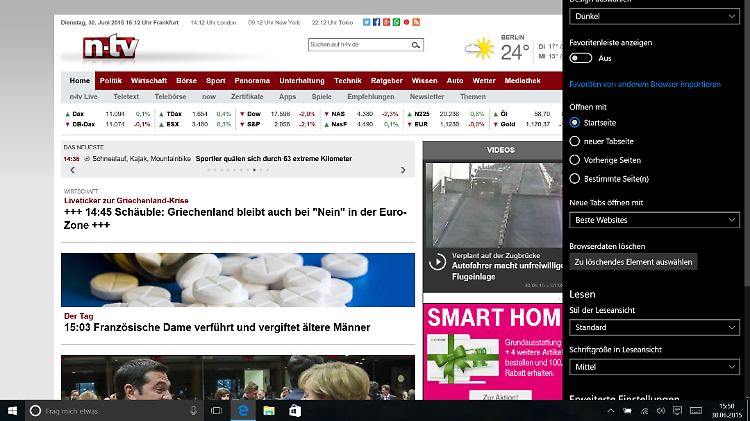Open the Wi-Fi network tray icon
The height and width of the screenshot is (421, 750).
(644, 410)
